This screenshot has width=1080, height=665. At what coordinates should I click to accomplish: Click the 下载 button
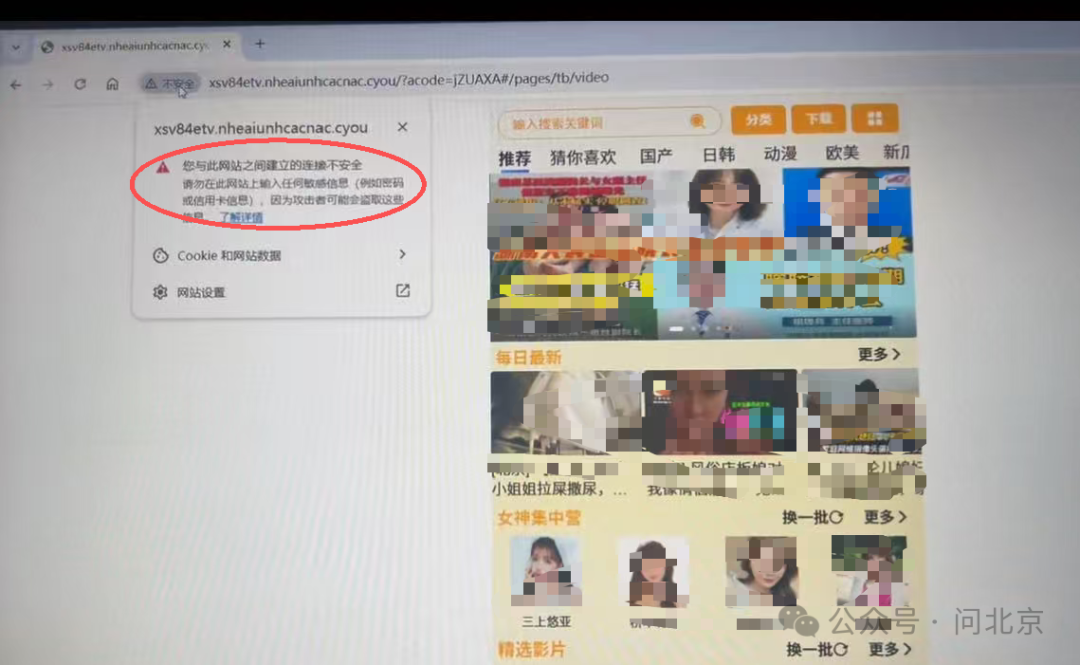818,119
